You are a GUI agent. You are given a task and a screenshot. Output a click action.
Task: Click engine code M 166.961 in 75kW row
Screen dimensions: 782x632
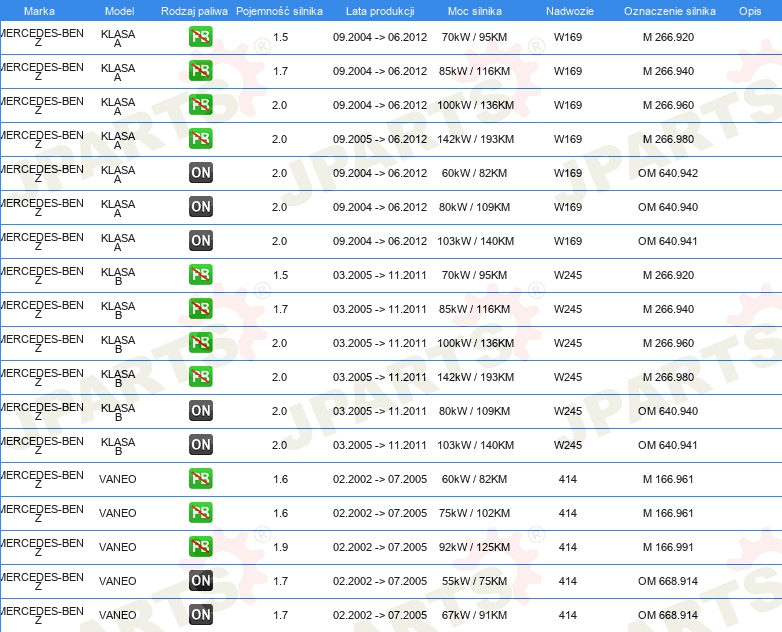coord(668,513)
